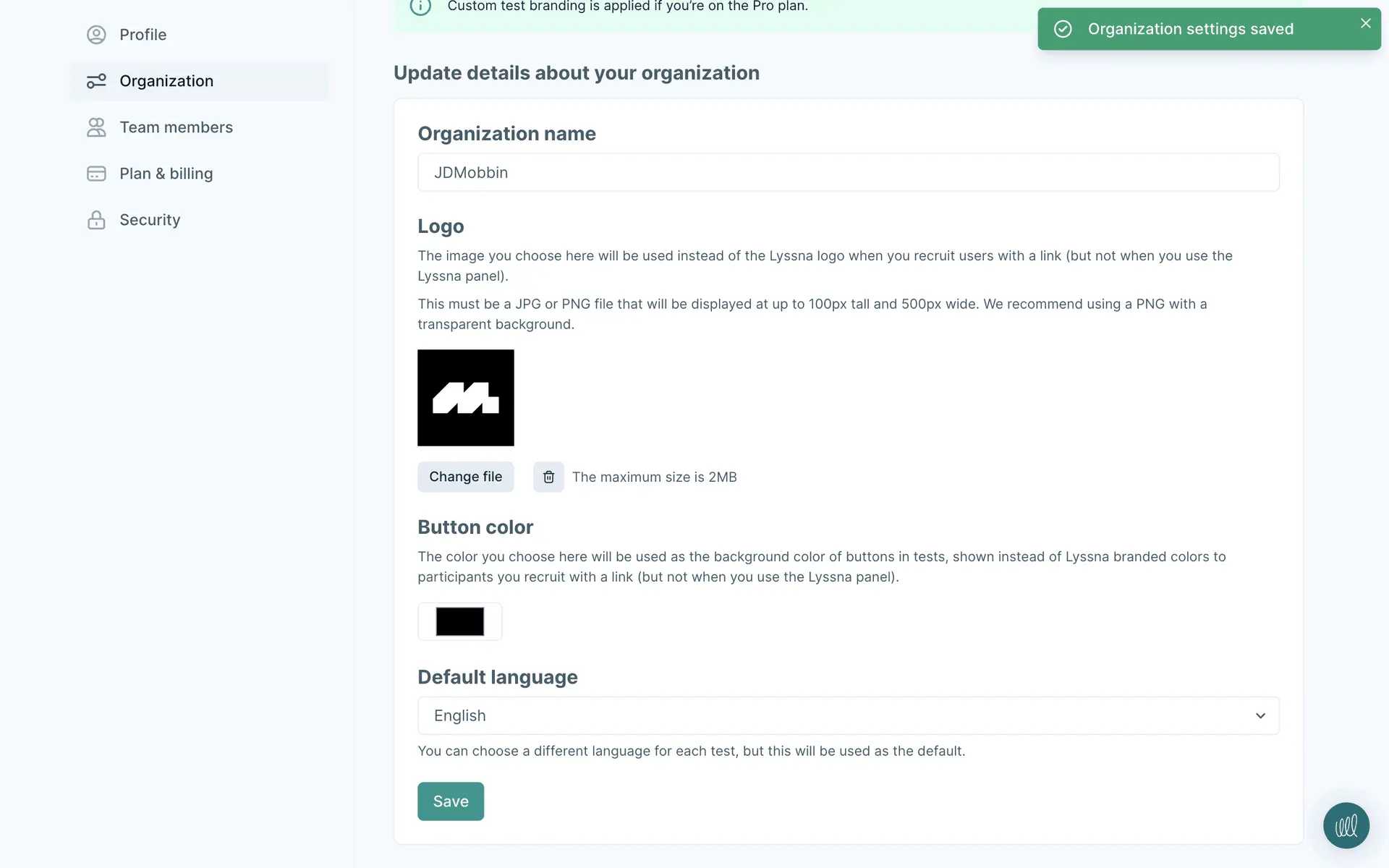The height and width of the screenshot is (868, 1389).
Task: Save the organization settings
Action: click(x=450, y=801)
